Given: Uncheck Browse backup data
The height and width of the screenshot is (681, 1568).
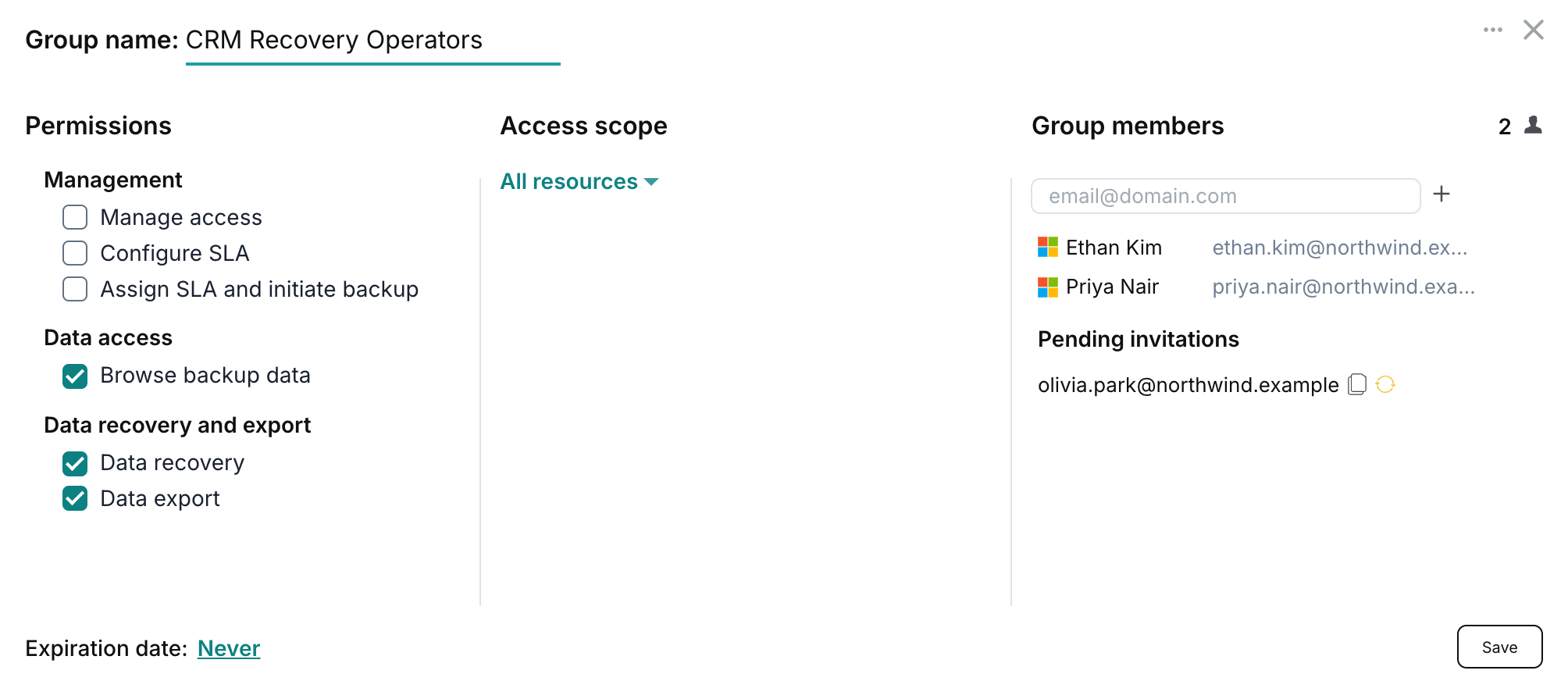Looking at the screenshot, I should (75, 376).
